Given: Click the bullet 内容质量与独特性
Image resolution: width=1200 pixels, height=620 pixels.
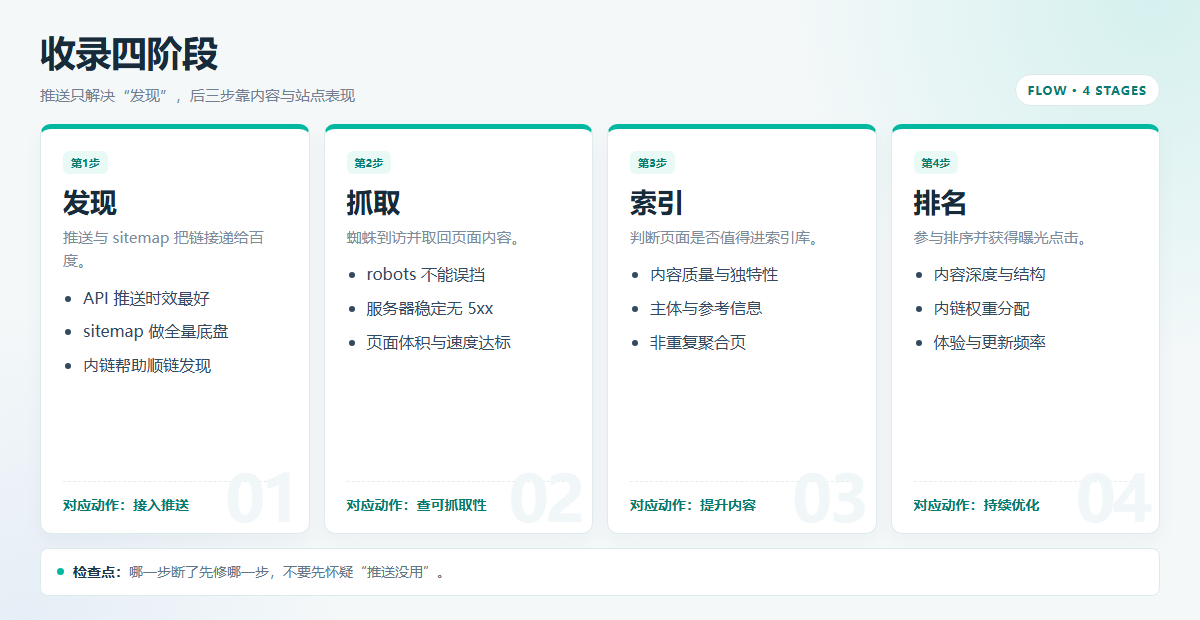Looking at the screenshot, I should [x=714, y=274].
